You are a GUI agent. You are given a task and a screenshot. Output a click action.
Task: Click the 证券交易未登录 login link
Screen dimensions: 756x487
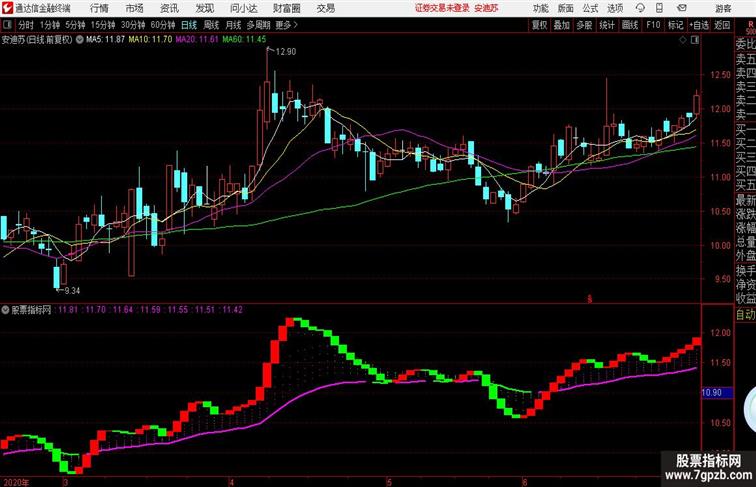click(x=442, y=8)
